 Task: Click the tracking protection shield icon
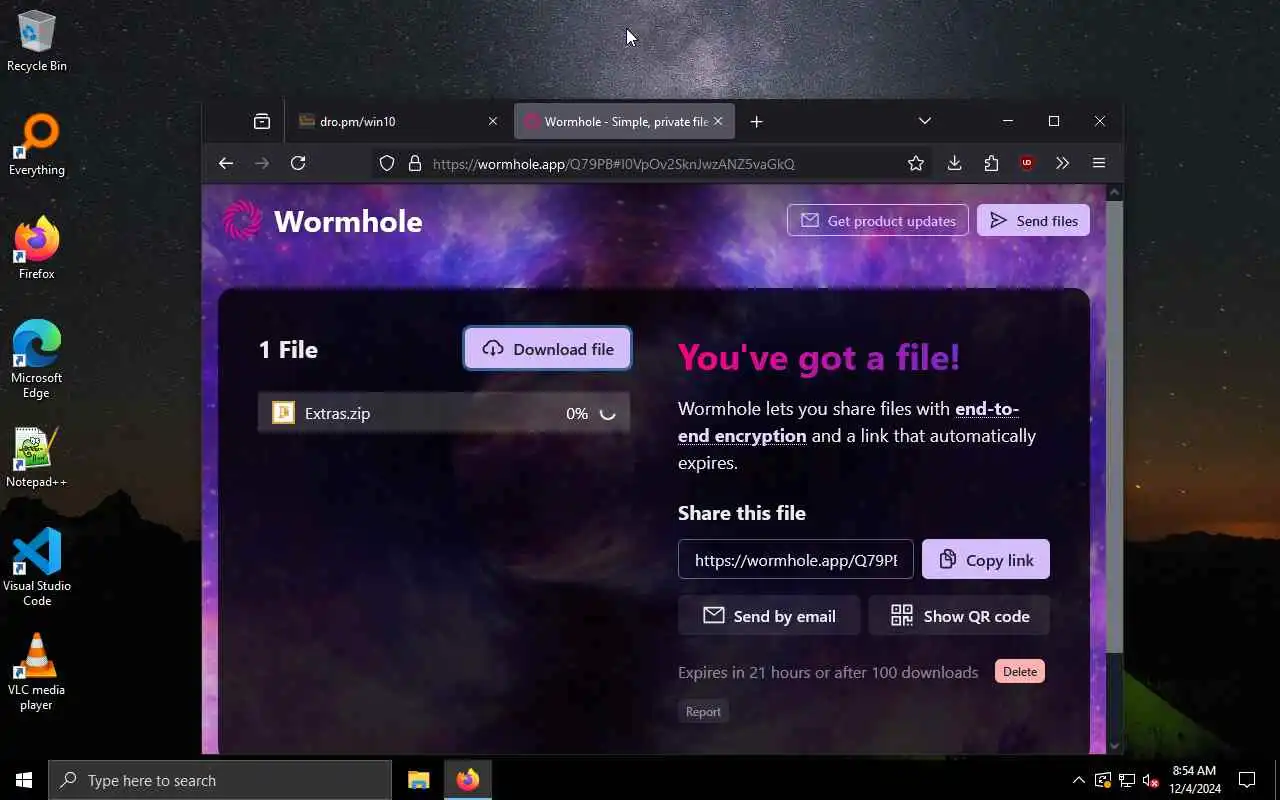click(387, 163)
